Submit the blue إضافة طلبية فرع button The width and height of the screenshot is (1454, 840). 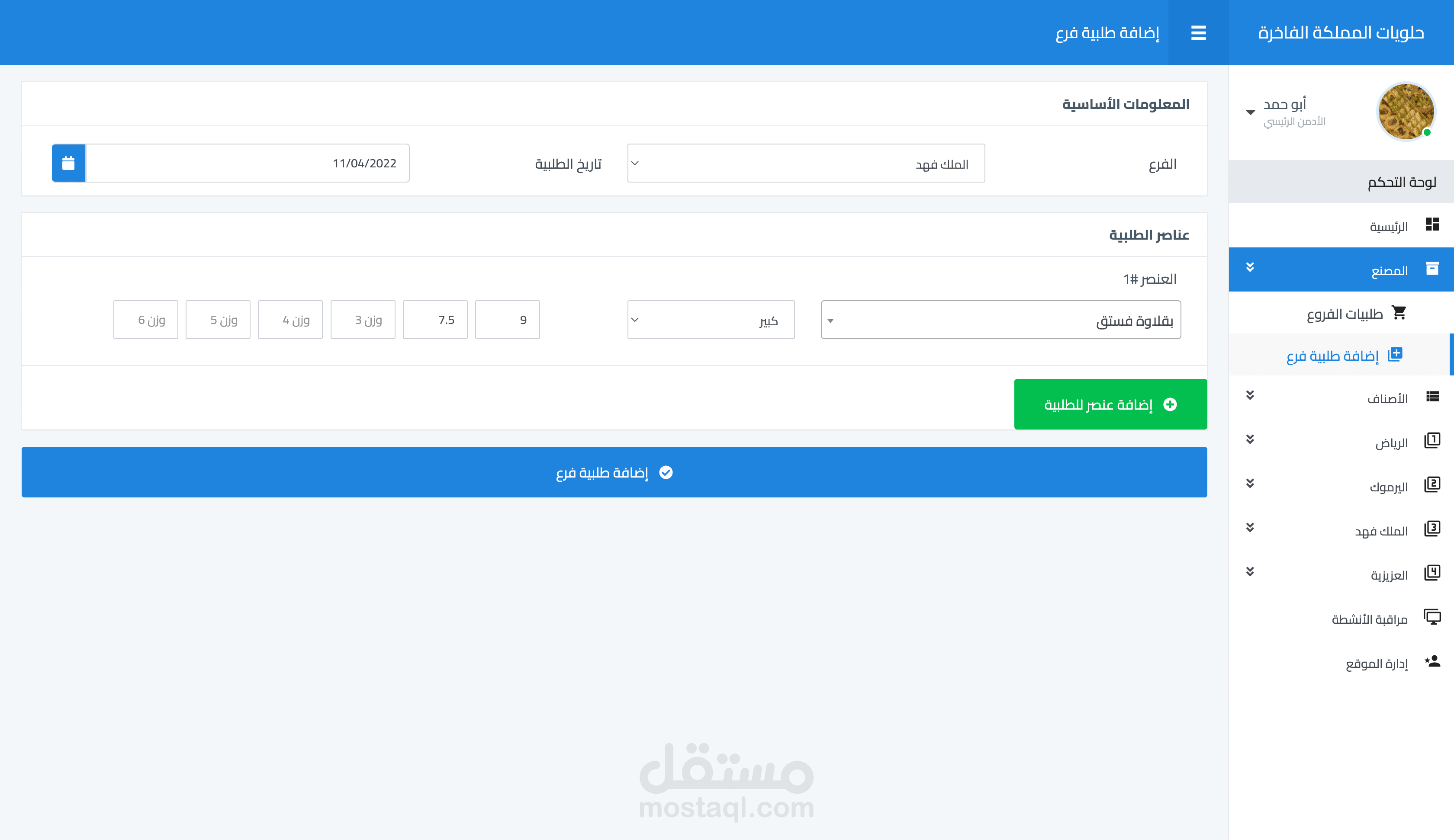pyautogui.click(x=614, y=472)
